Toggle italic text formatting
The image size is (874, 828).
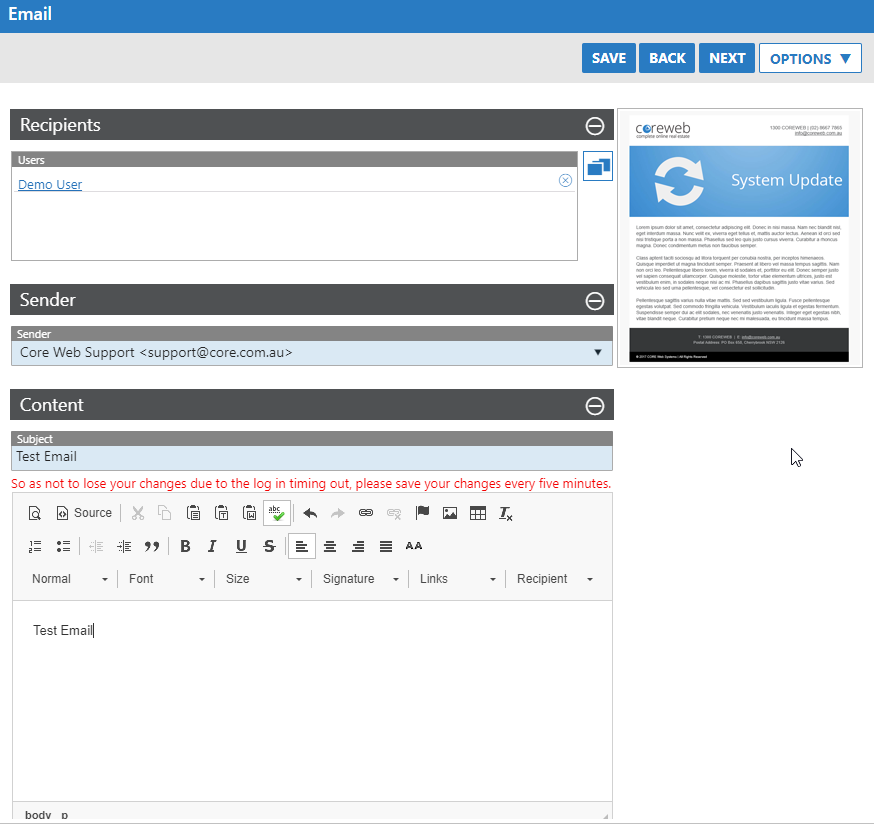(x=212, y=546)
